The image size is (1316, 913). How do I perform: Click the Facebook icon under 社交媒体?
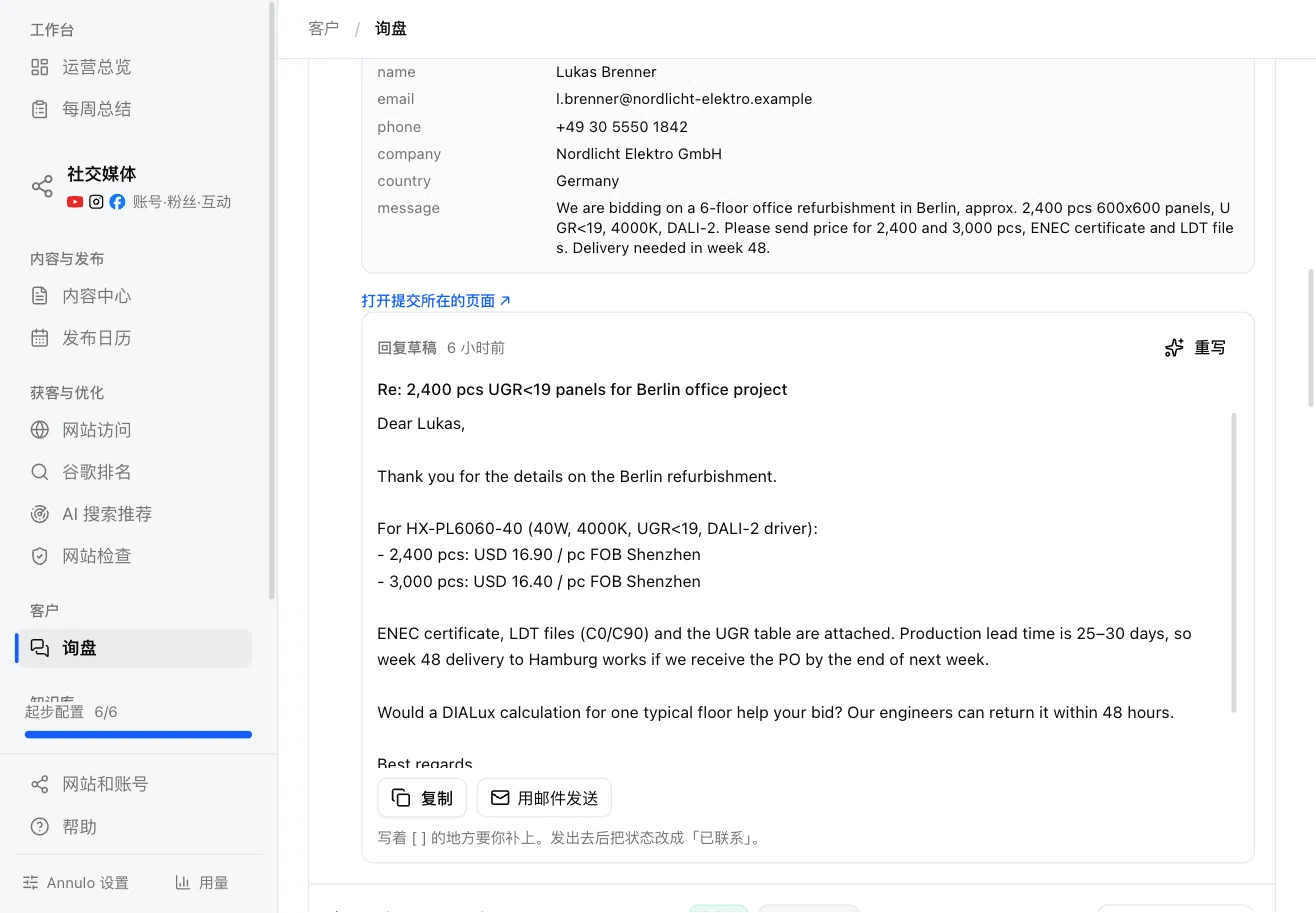click(117, 202)
